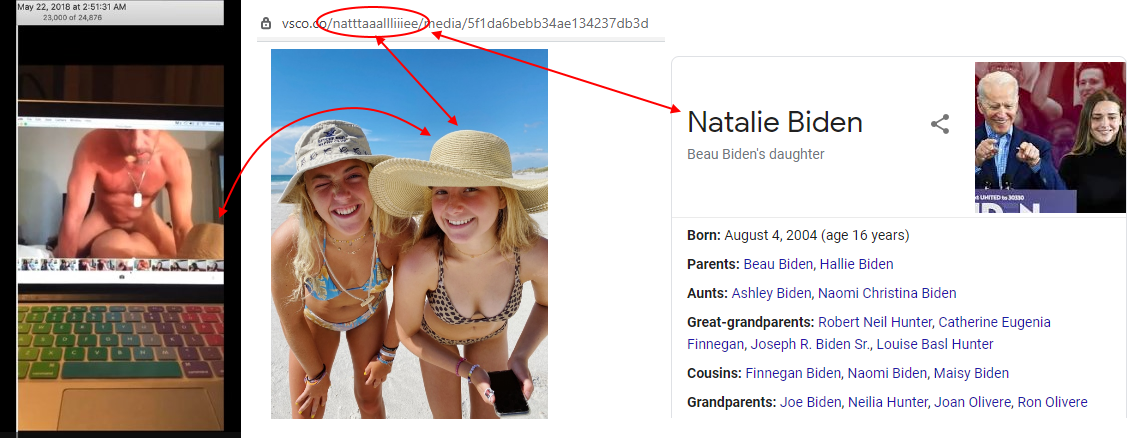The width and height of the screenshot is (1143, 444).
Task: Follow the Finnegan Biden cousin link
Action: coord(792,373)
